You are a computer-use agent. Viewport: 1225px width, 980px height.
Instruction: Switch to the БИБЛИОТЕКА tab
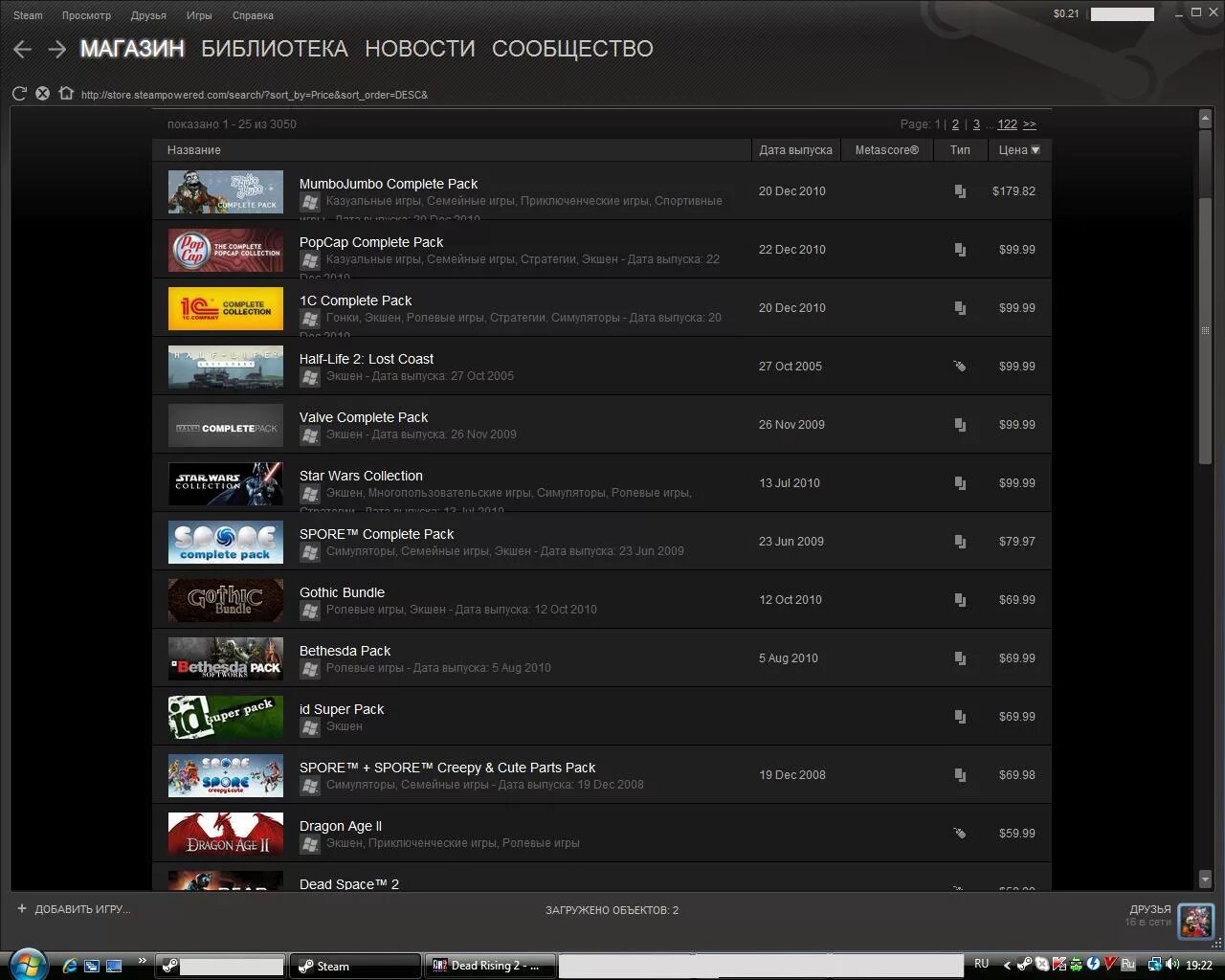[275, 49]
